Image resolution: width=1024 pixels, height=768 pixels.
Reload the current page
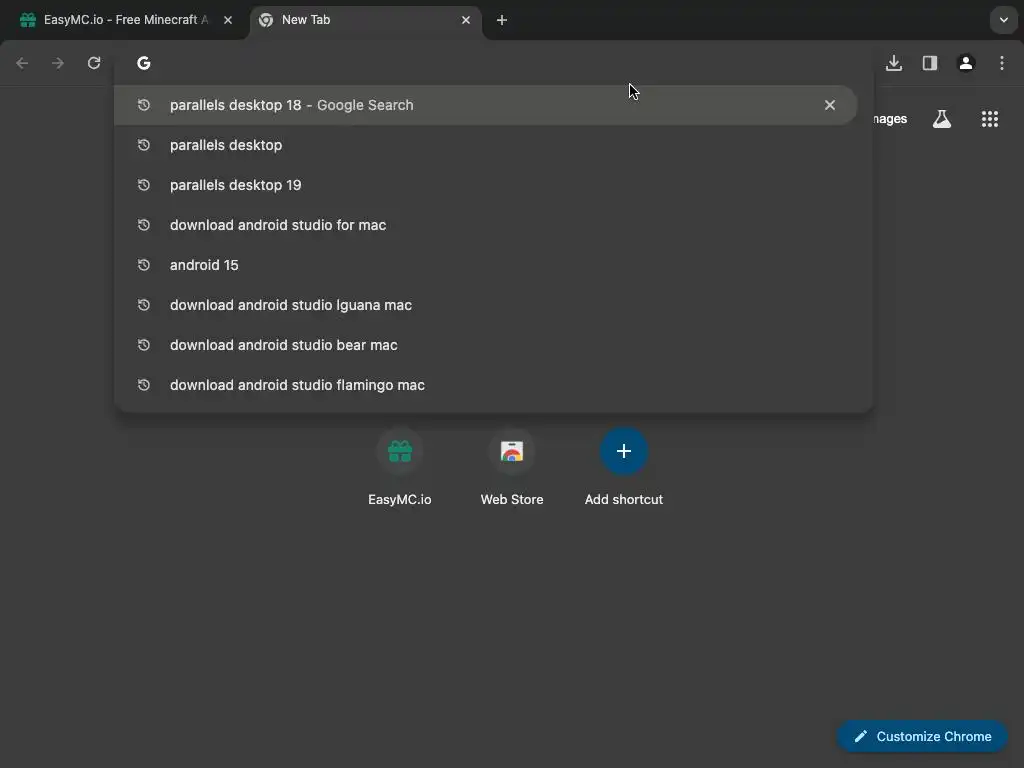click(x=94, y=63)
